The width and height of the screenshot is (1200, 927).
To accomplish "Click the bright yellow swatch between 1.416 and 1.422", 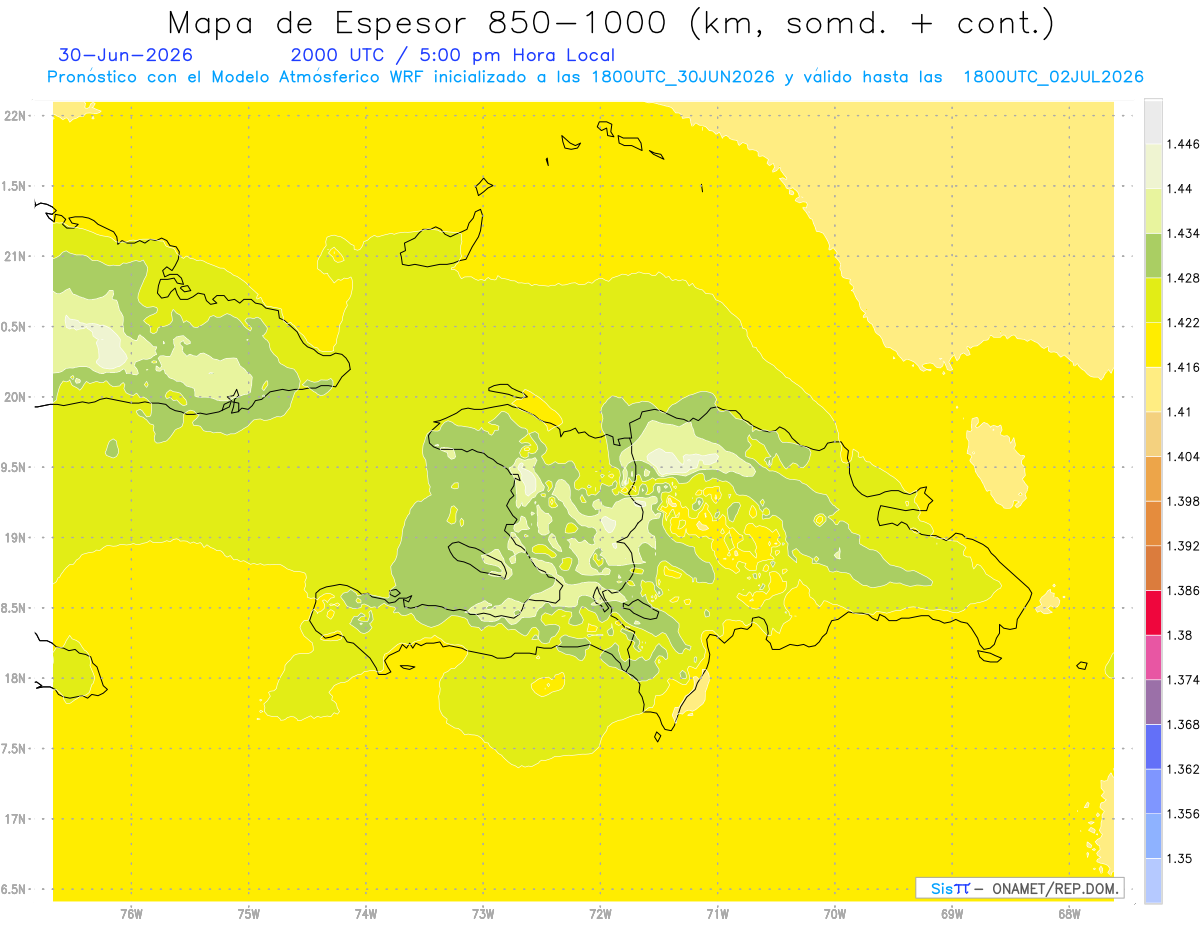I will point(1153,345).
